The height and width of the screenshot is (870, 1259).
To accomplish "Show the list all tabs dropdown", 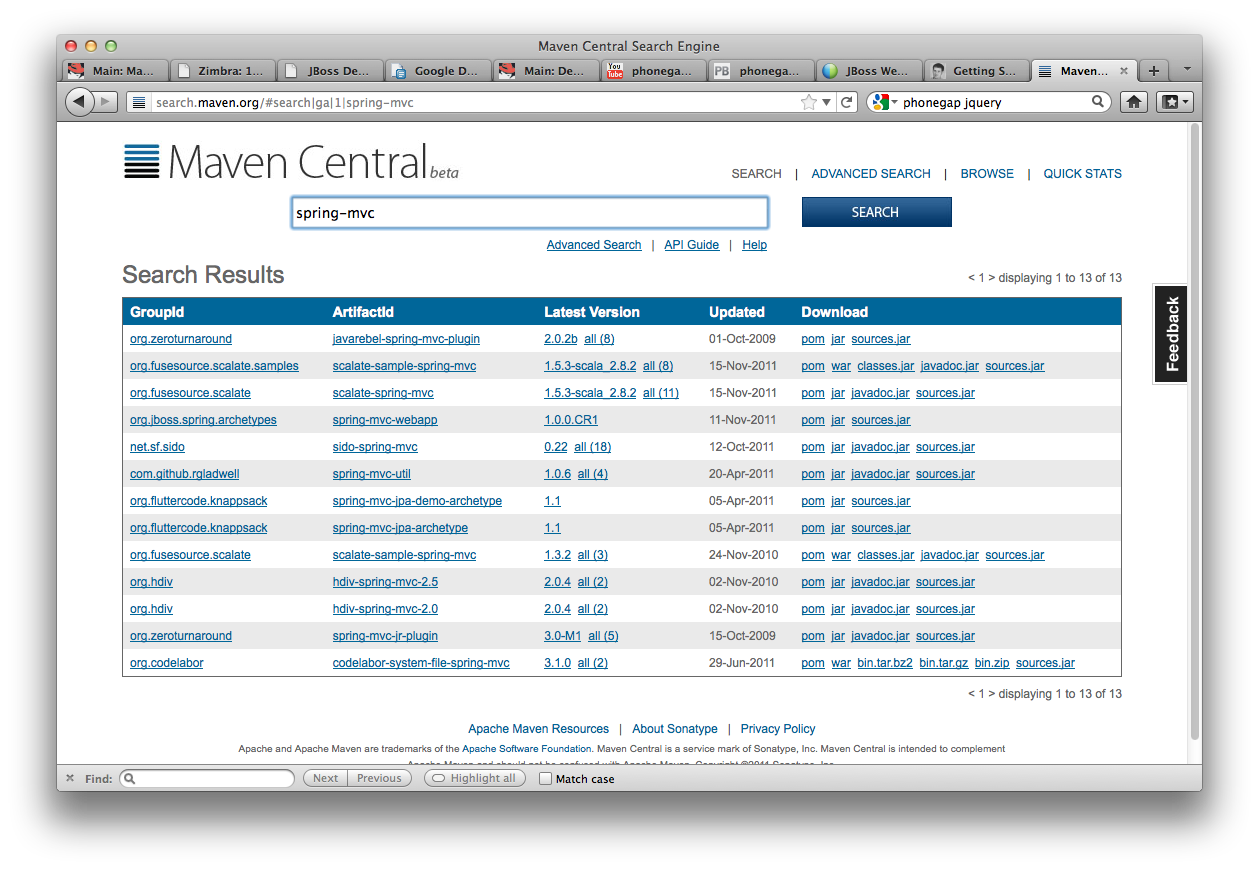I will (x=1186, y=70).
